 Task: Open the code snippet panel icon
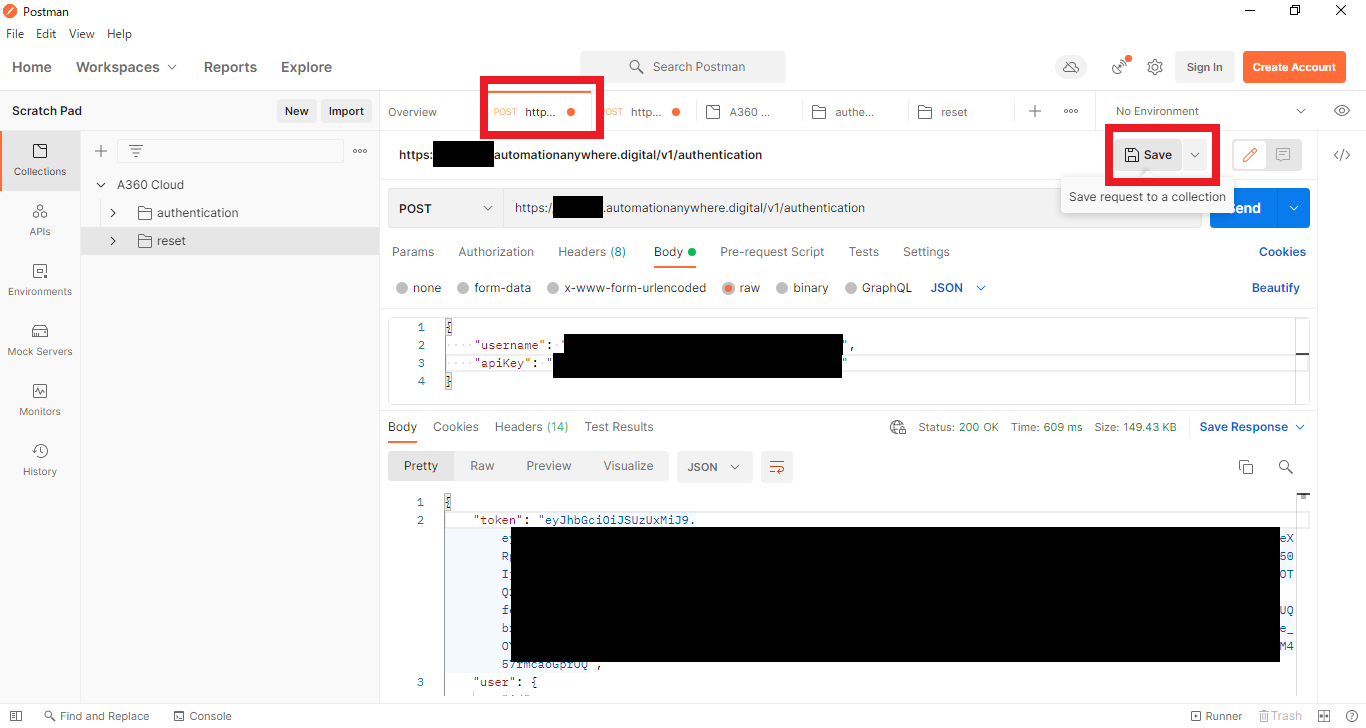[1342, 155]
